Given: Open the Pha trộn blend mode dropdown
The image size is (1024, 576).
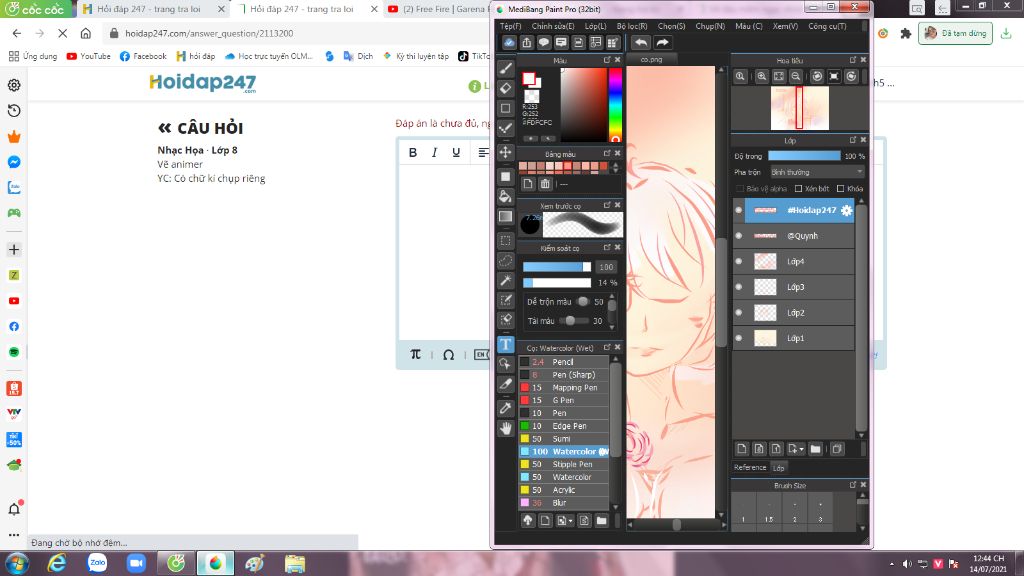Looking at the screenshot, I should pos(817,172).
